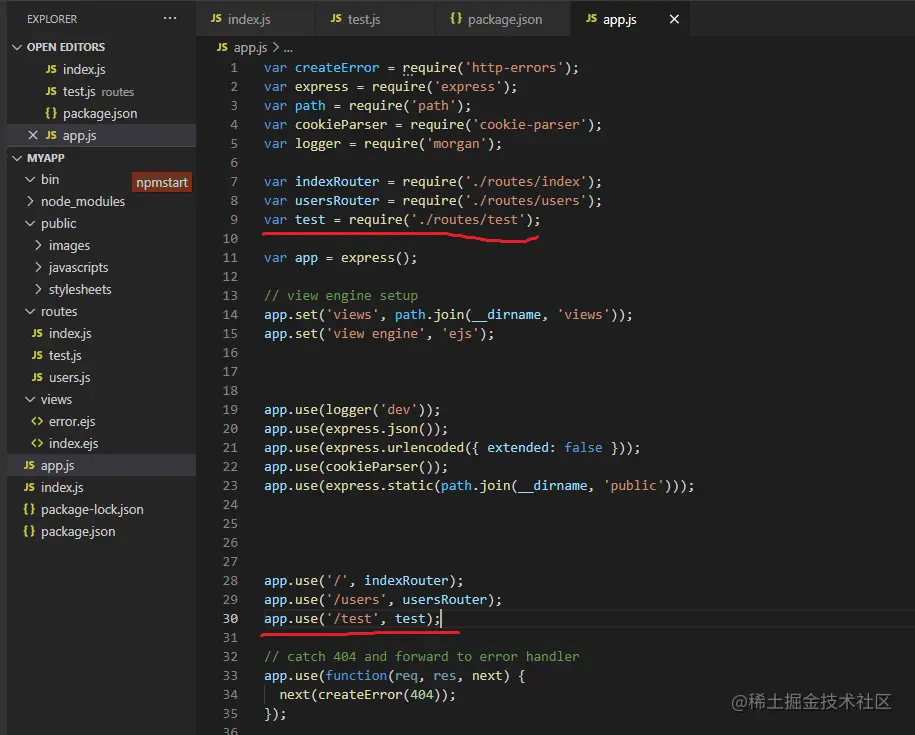Image resolution: width=915 pixels, height=735 pixels.
Task: Open package.json in MYAPP root
Action: click(78, 531)
